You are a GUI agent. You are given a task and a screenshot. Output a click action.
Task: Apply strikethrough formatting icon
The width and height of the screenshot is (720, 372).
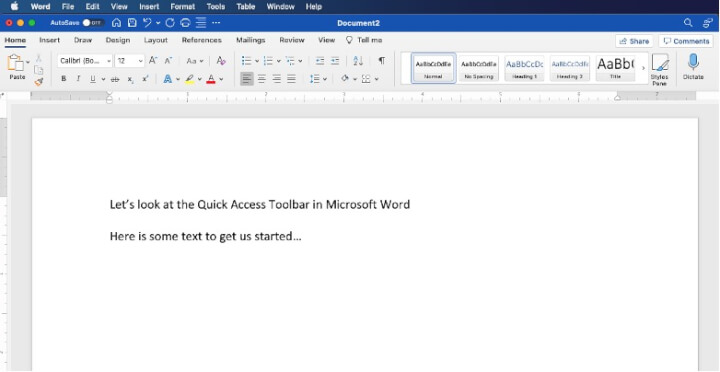coord(115,79)
